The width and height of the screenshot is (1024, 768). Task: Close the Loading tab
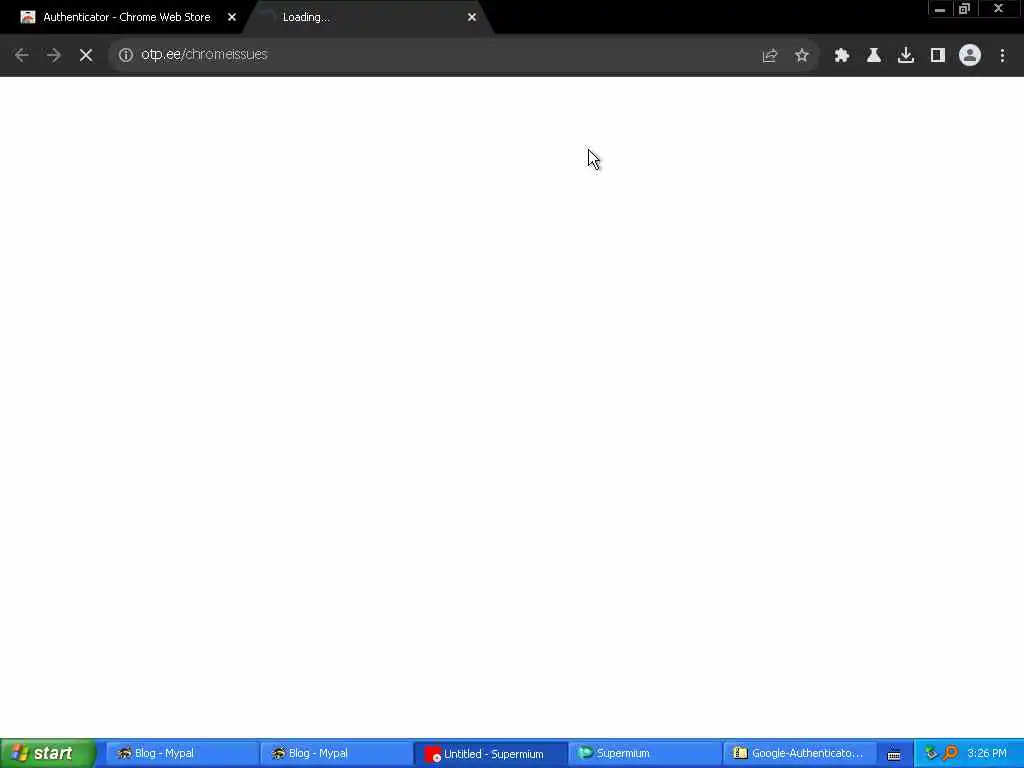tap(472, 18)
